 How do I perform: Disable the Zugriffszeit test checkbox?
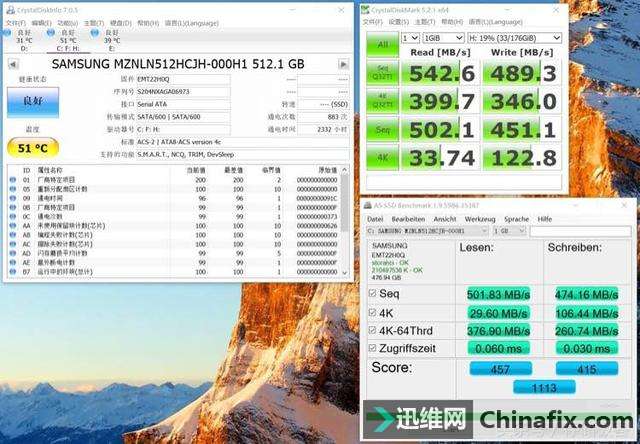pyautogui.click(x=373, y=347)
